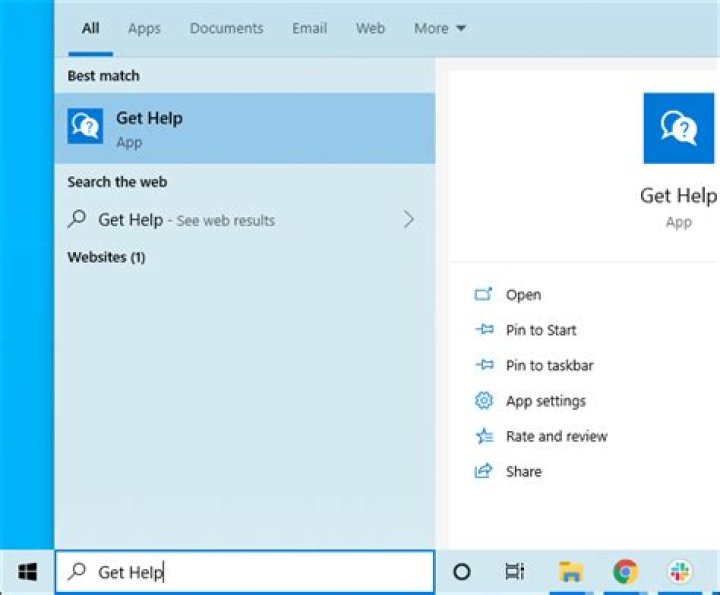Viewport: 720px width, 595px height.
Task: Select the Email search tab
Action: (x=309, y=28)
